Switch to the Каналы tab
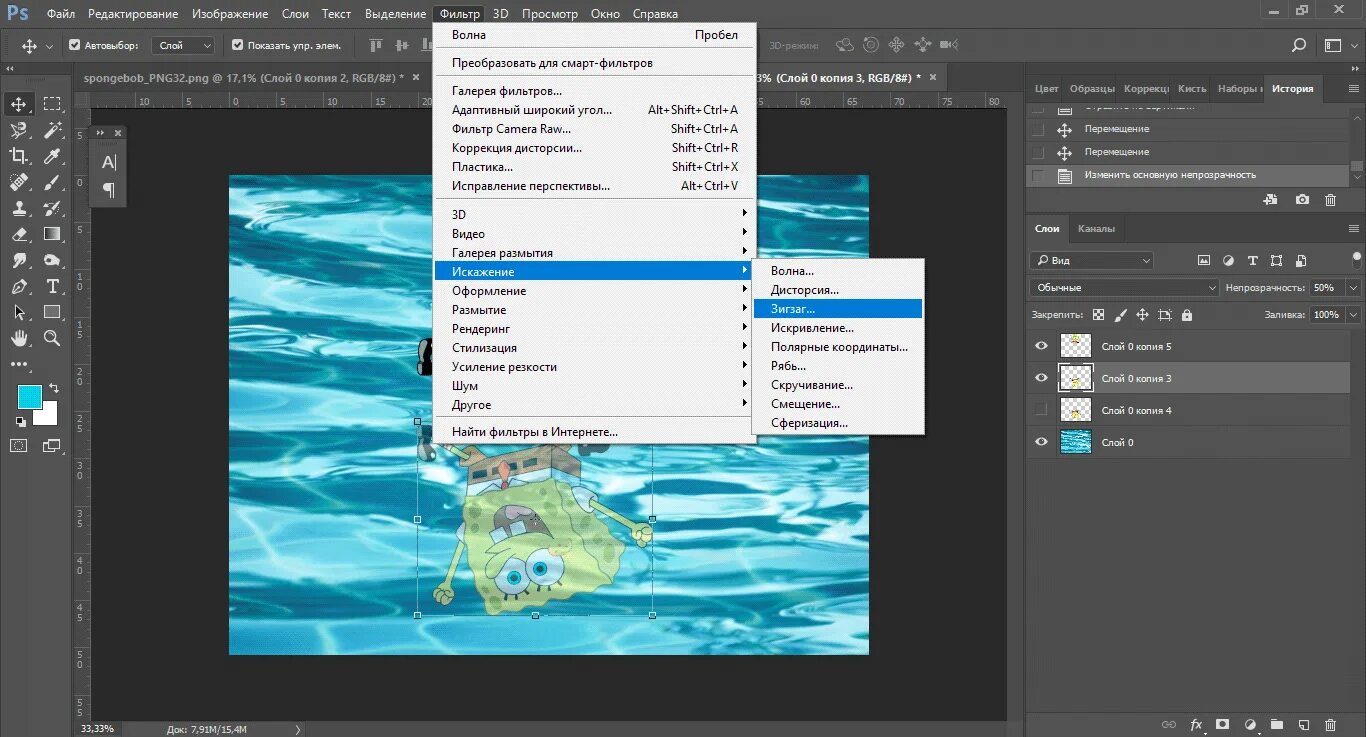The width and height of the screenshot is (1366, 737). (x=1096, y=228)
